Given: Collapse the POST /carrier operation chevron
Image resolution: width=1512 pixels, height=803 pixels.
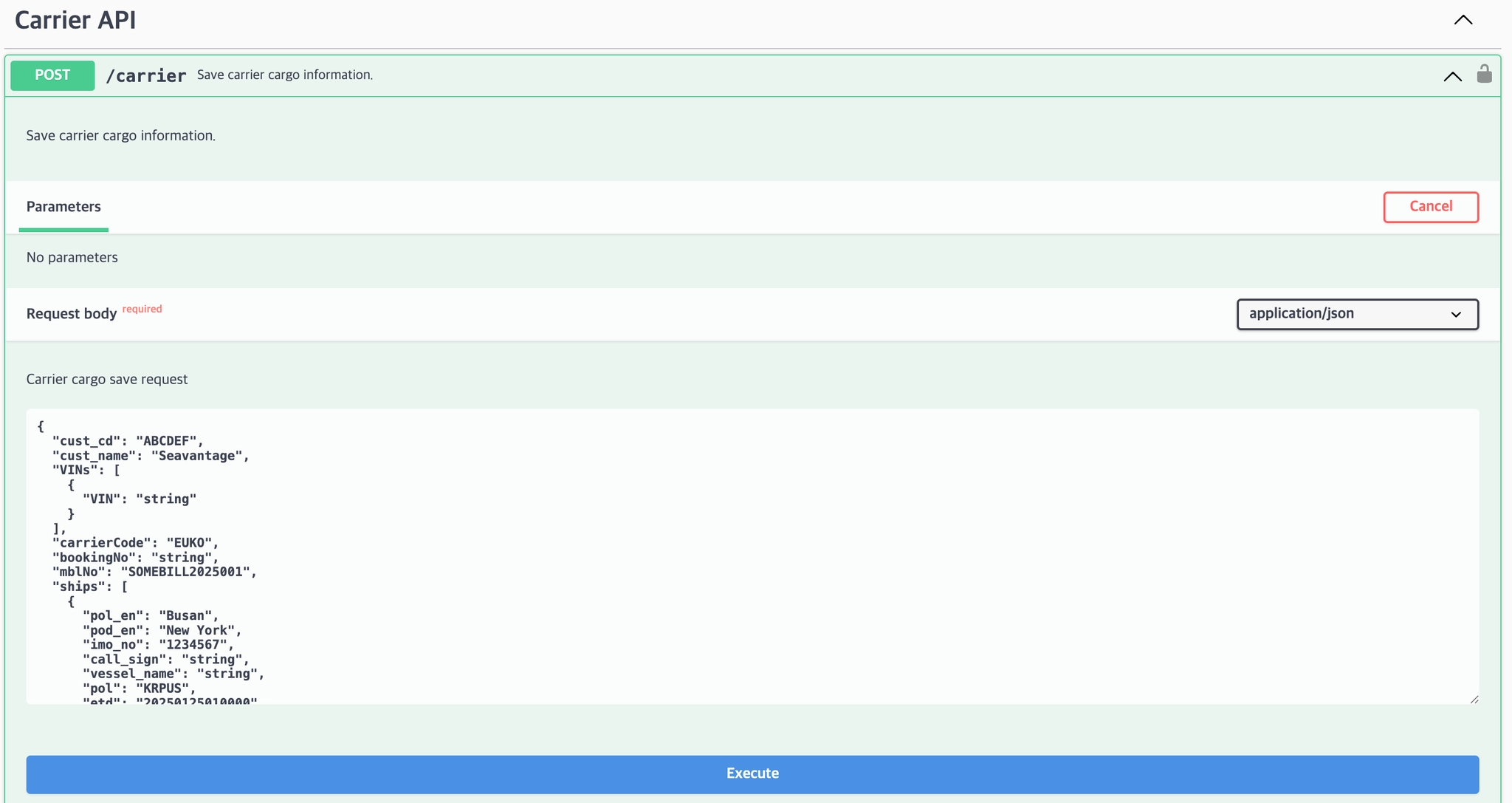Looking at the screenshot, I should click(x=1452, y=76).
